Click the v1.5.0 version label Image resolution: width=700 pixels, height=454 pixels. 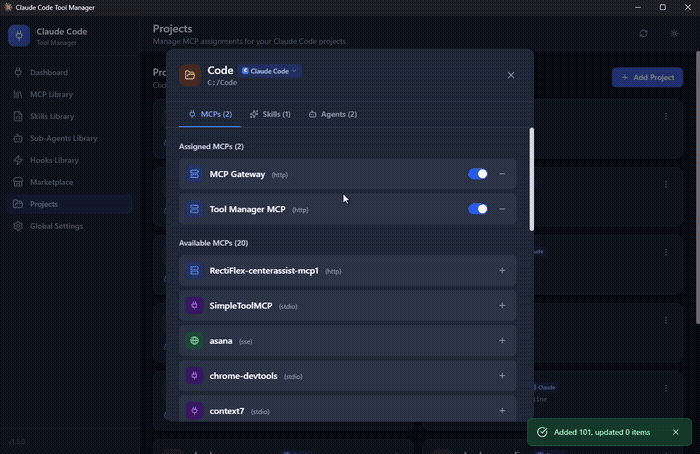coord(17,442)
